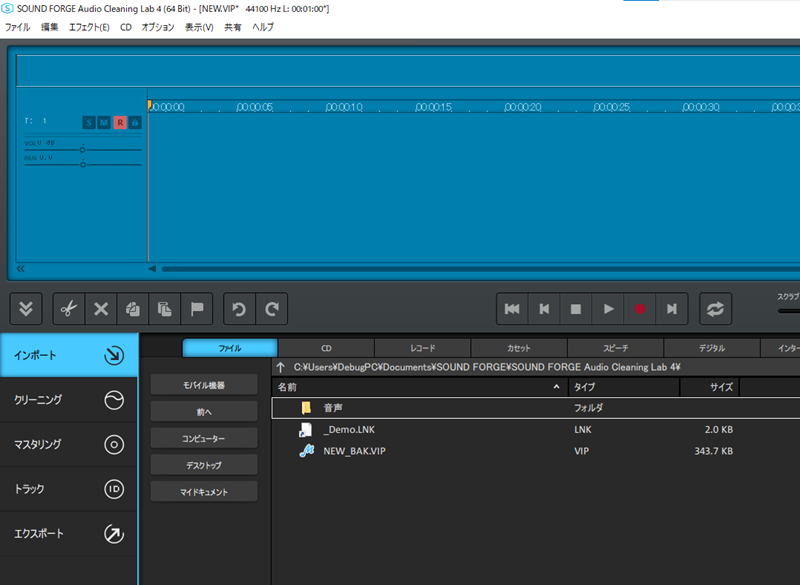Click the マイドキュメント button
Screen dimensions: 800x585
[204, 492]
